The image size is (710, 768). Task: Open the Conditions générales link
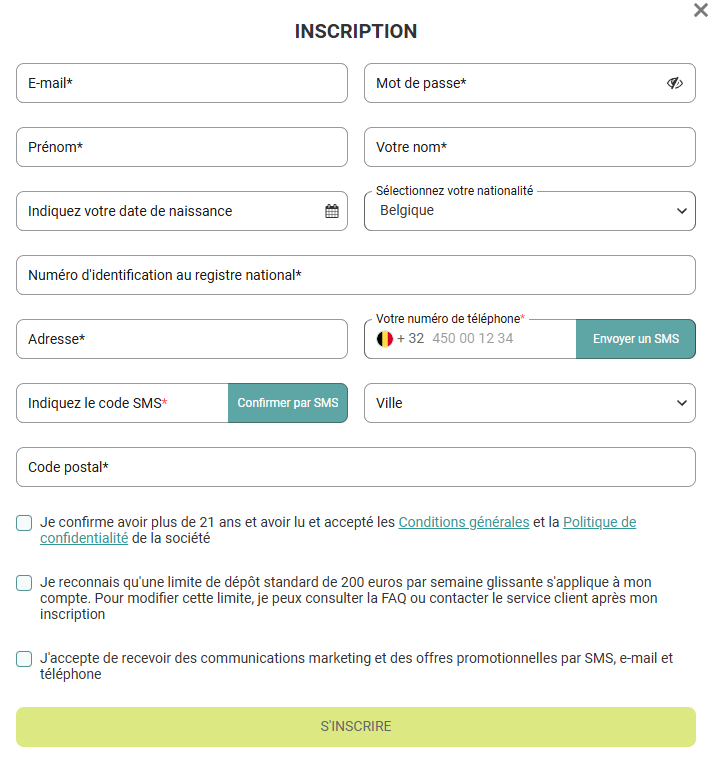point(464,522)
